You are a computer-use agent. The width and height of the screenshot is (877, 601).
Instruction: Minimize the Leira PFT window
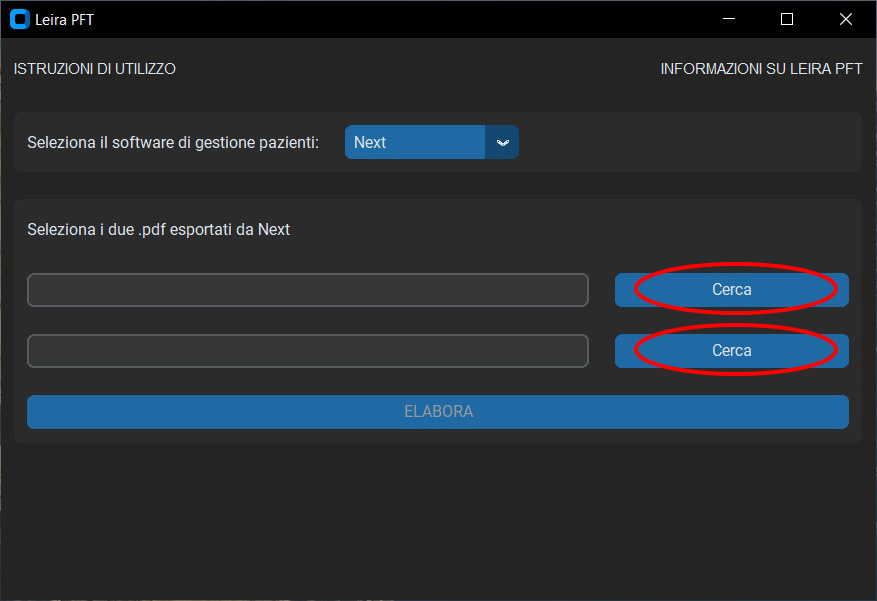[729, 19]
